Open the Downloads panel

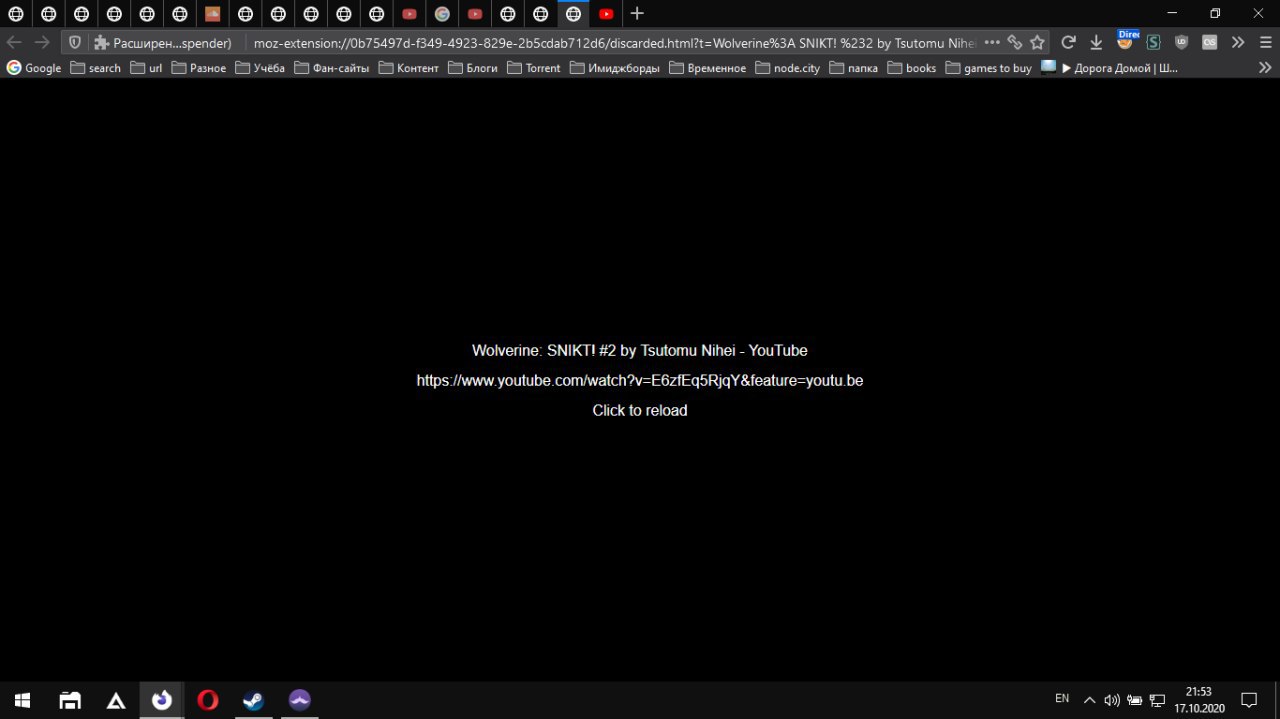point(1096,42)
